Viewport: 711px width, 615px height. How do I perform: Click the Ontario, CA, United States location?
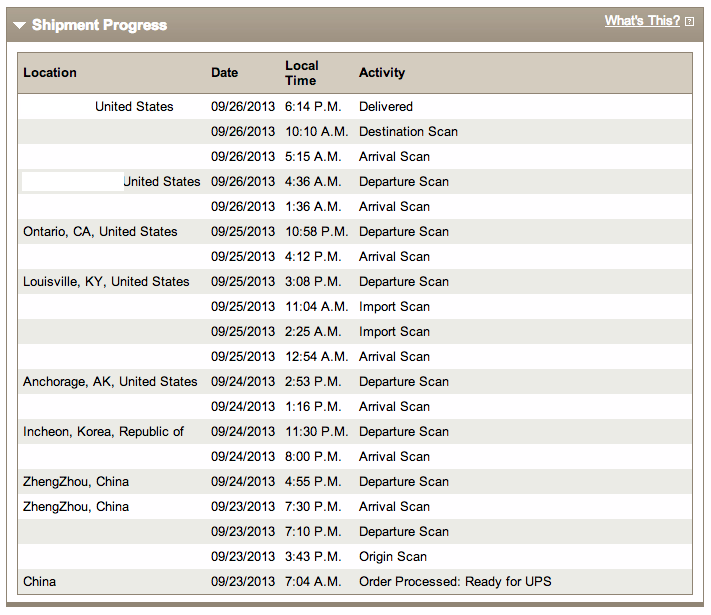[100, 232]
